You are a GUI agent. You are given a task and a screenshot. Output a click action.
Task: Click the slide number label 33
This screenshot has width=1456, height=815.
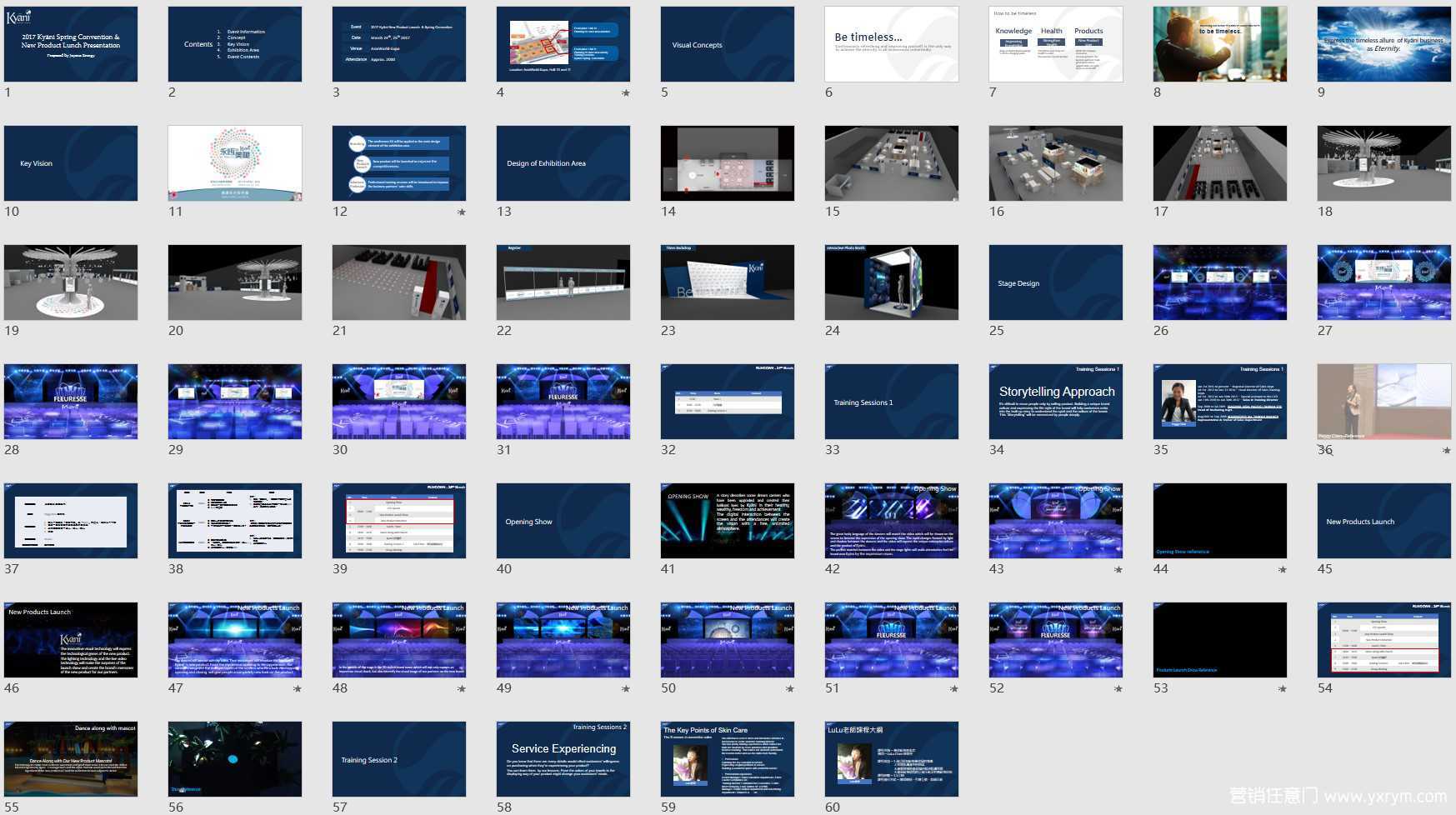click(833, 450)
